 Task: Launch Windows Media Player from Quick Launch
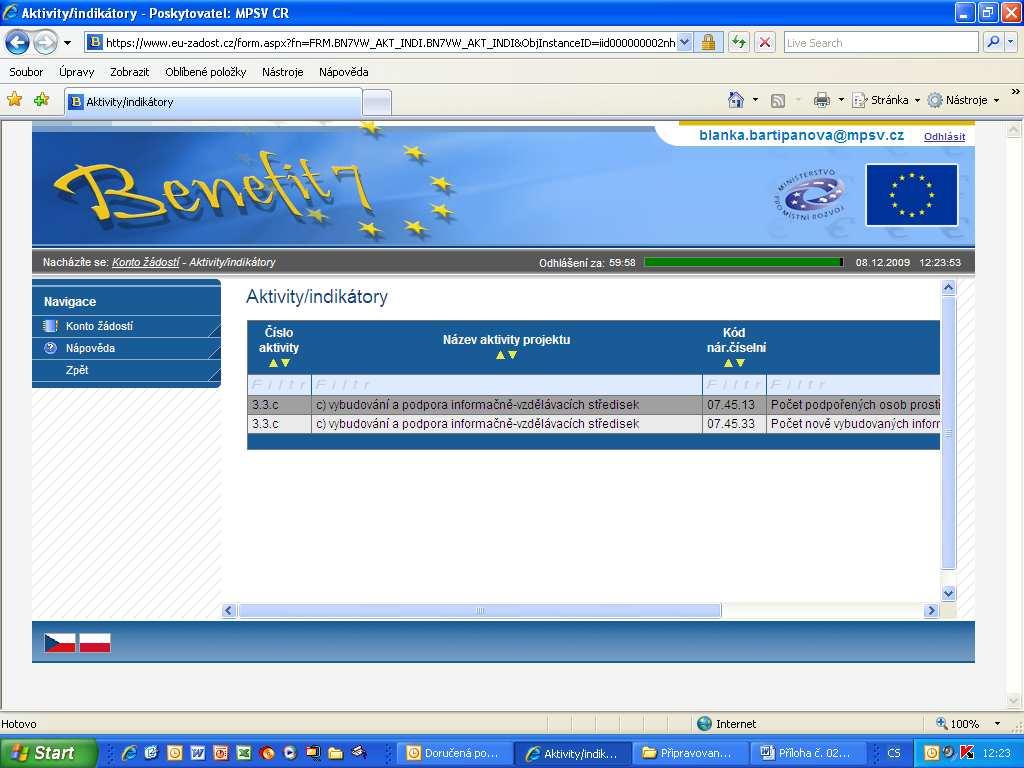pyautogui.click(x=290, y=753)
